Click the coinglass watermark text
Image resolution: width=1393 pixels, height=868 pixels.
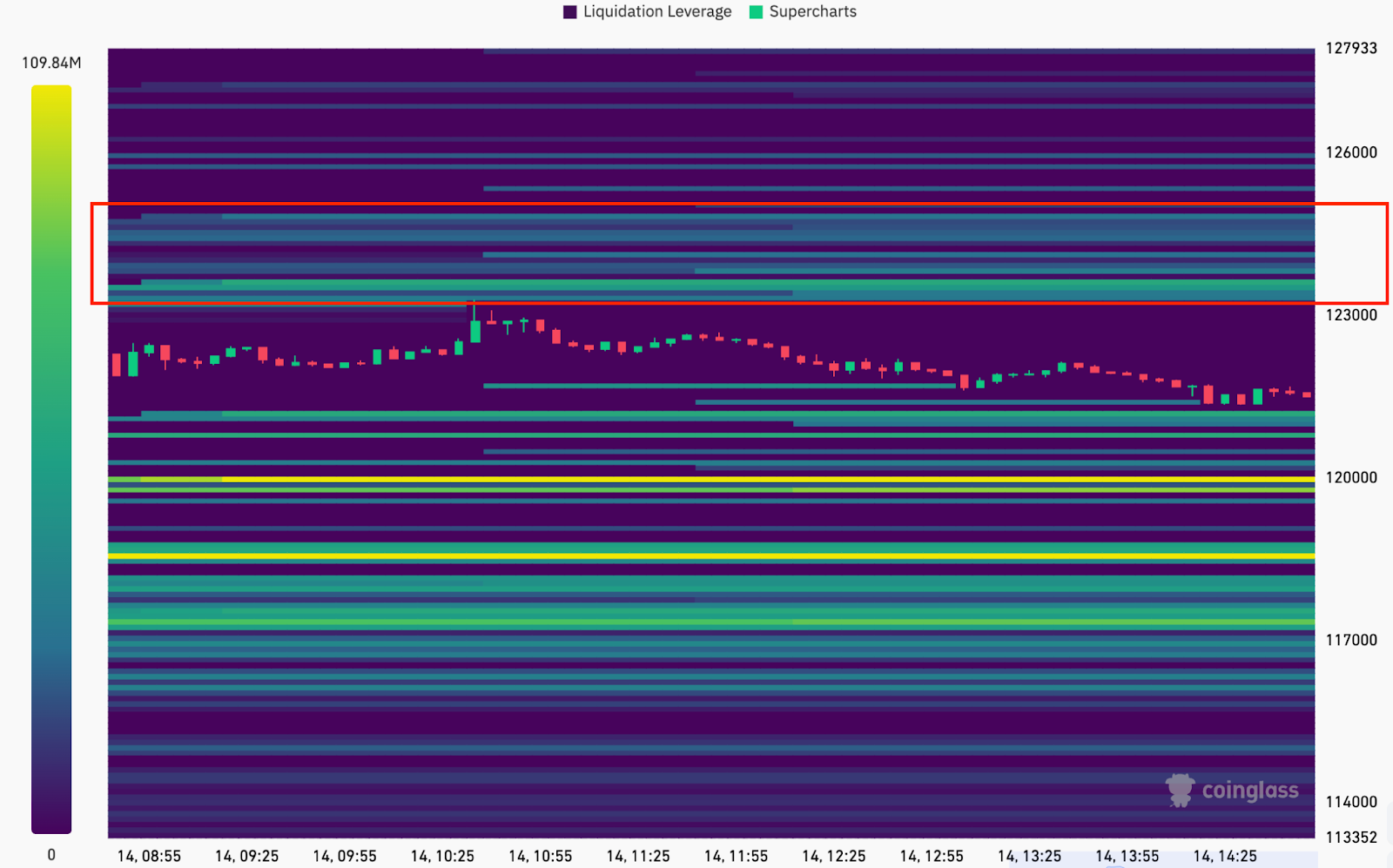coord(1249,791)
